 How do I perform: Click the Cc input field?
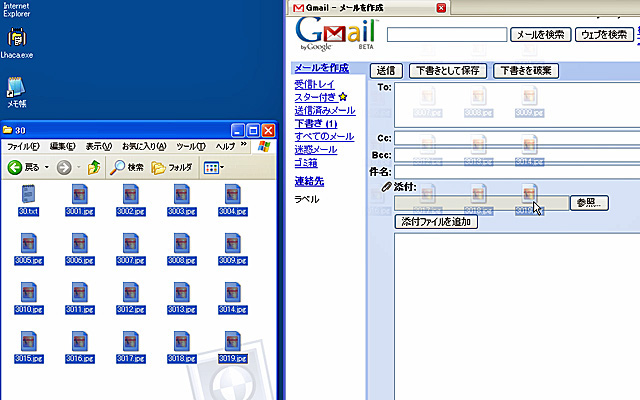tap(517, 138)
